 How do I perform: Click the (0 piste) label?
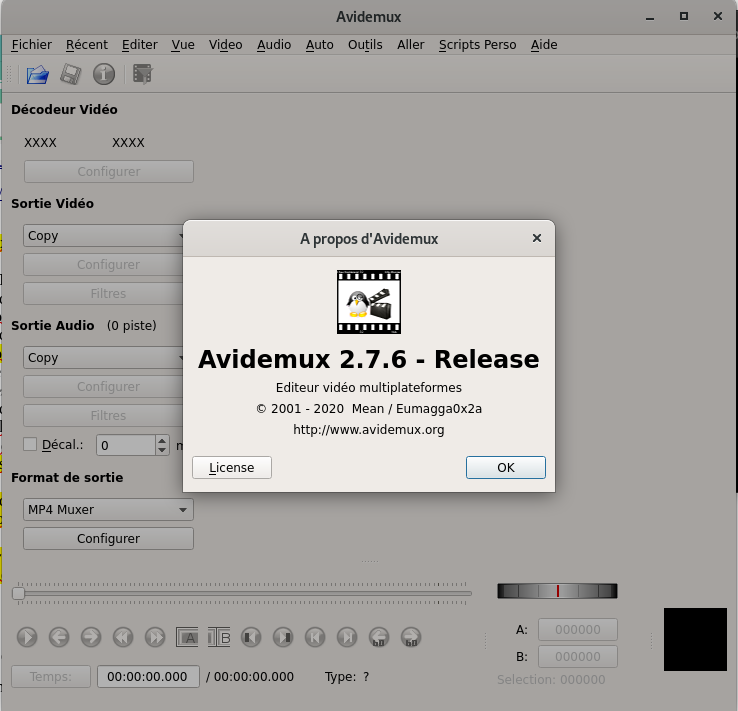tap(131, 326)
